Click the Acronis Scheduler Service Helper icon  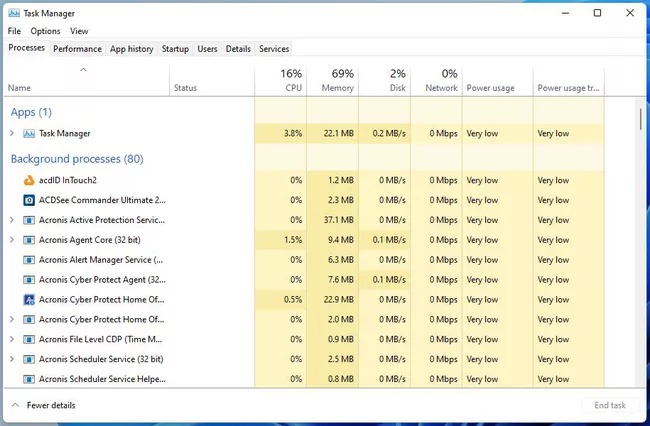pyautogui.click(x=29, y=379)
